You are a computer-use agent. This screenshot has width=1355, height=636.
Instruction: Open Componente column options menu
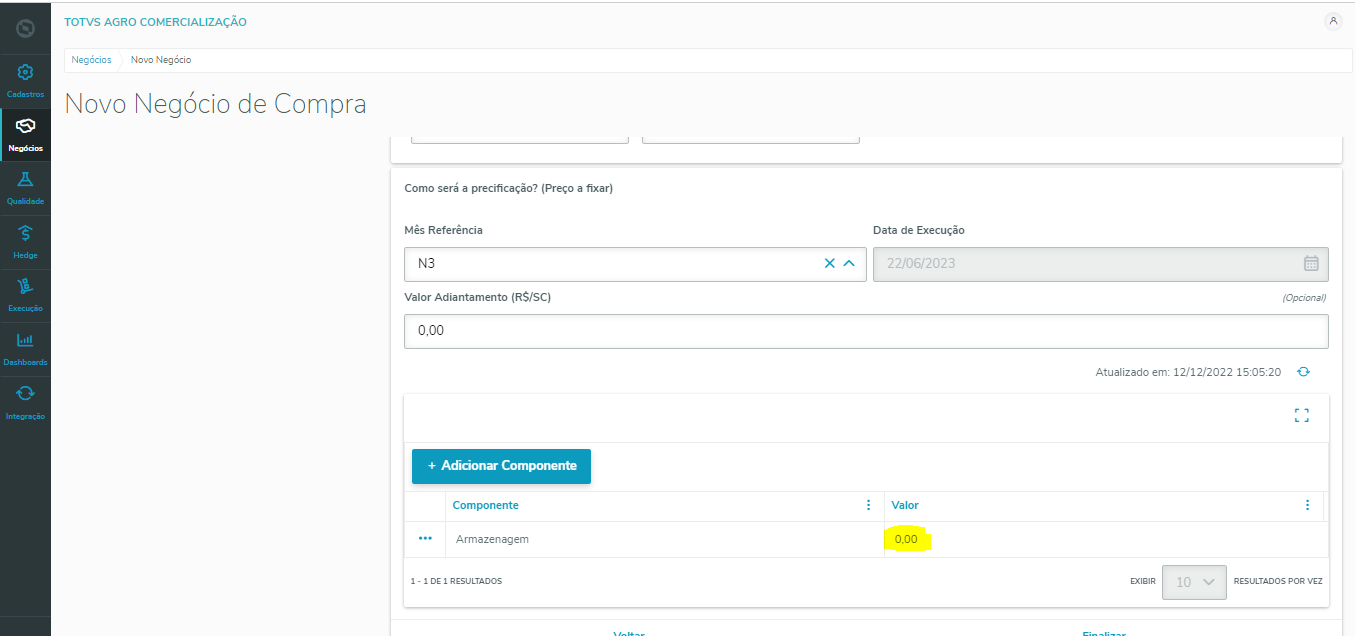click(x=868, y=505)
